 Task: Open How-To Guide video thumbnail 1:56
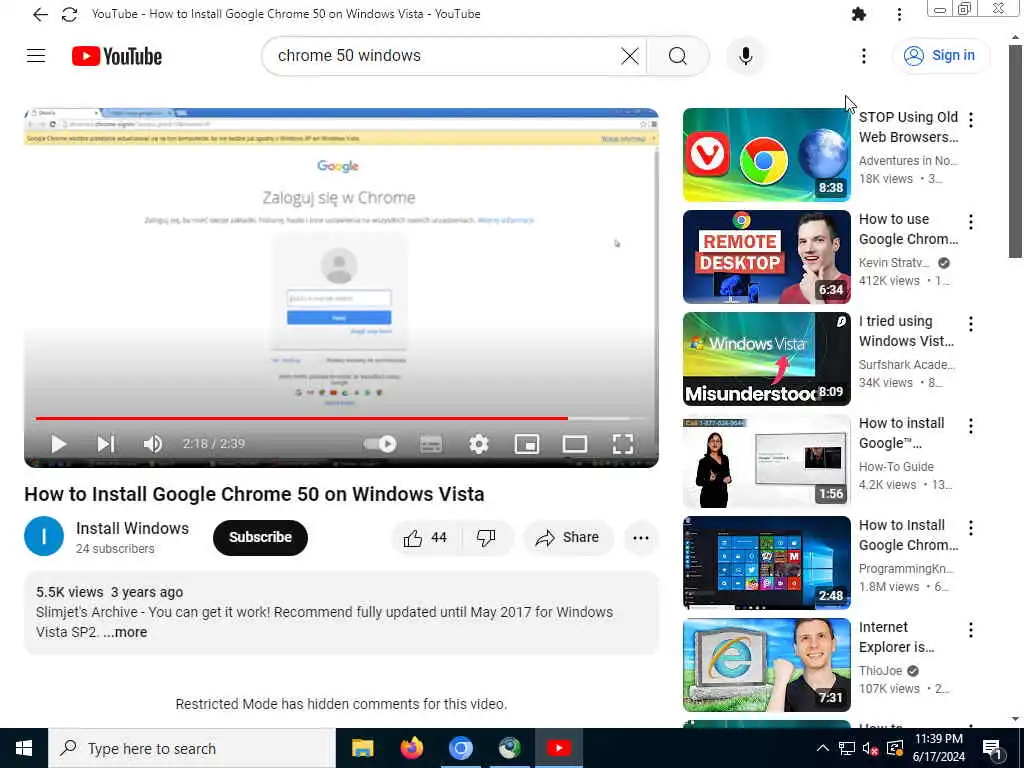[x=767, y=461]
